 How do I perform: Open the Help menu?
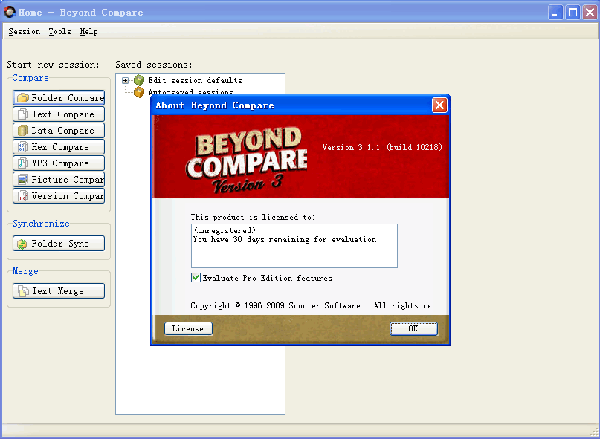88,31
